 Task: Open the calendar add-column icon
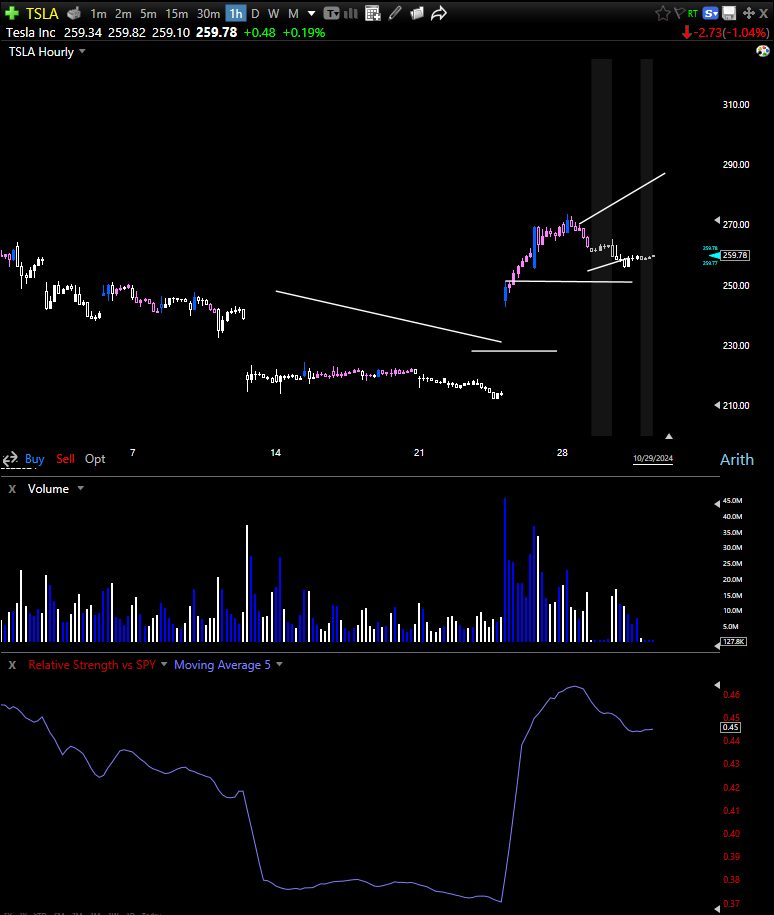tap(372, 13)
